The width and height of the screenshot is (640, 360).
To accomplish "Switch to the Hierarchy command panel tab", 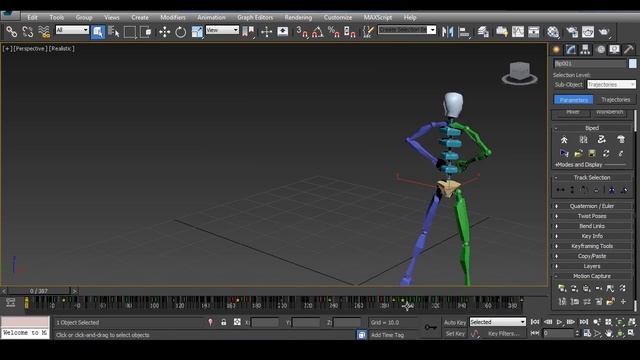I will [585, 50].
